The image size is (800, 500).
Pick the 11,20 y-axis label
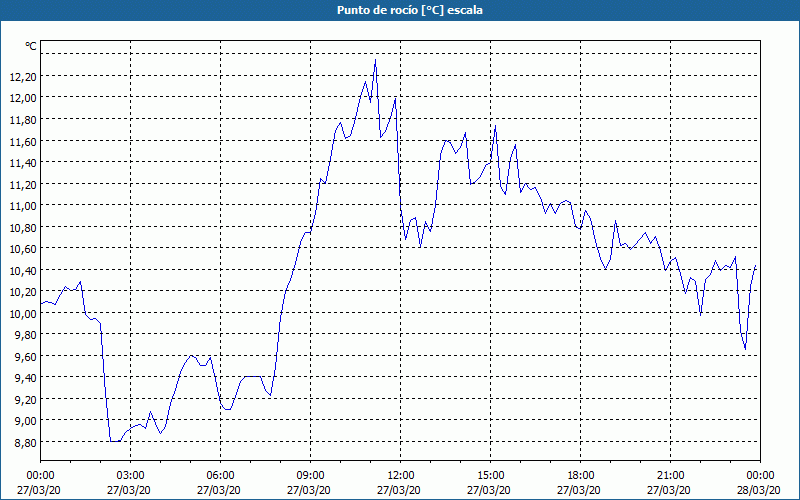pyautogui.click(x=23, y=185)
